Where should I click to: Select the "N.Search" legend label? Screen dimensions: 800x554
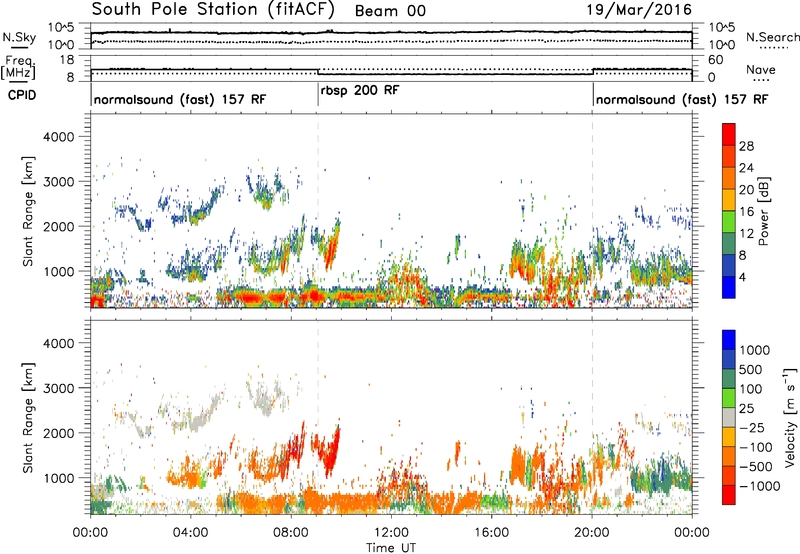point(772,37)
